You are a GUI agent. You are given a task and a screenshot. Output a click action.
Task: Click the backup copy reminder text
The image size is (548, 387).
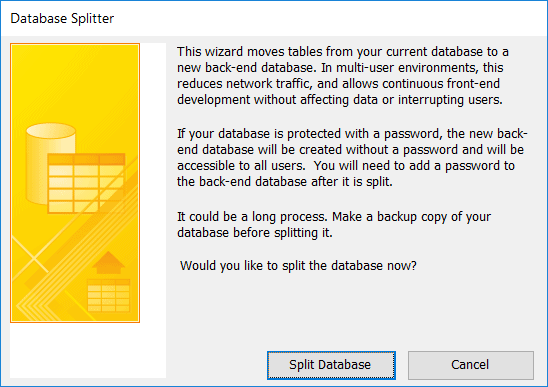334,224
